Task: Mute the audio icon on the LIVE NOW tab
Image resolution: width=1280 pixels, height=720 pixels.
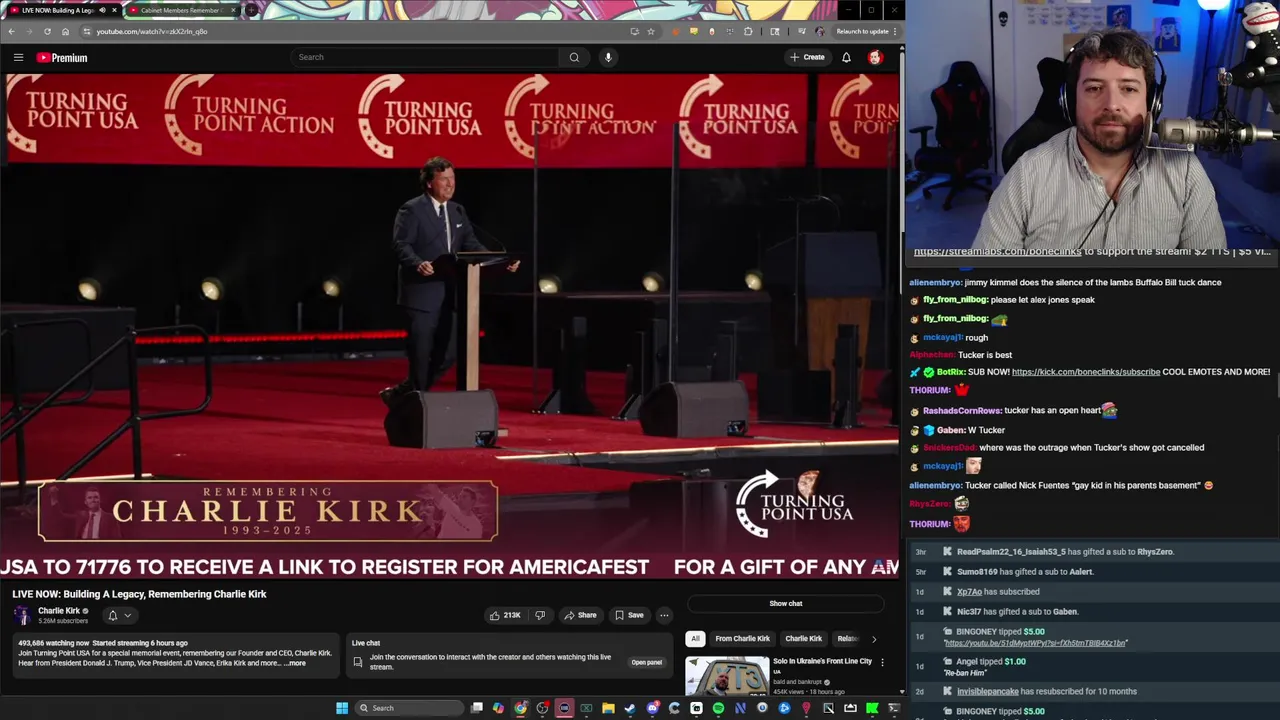Action: pyautogui.click(x=102, y=10)
